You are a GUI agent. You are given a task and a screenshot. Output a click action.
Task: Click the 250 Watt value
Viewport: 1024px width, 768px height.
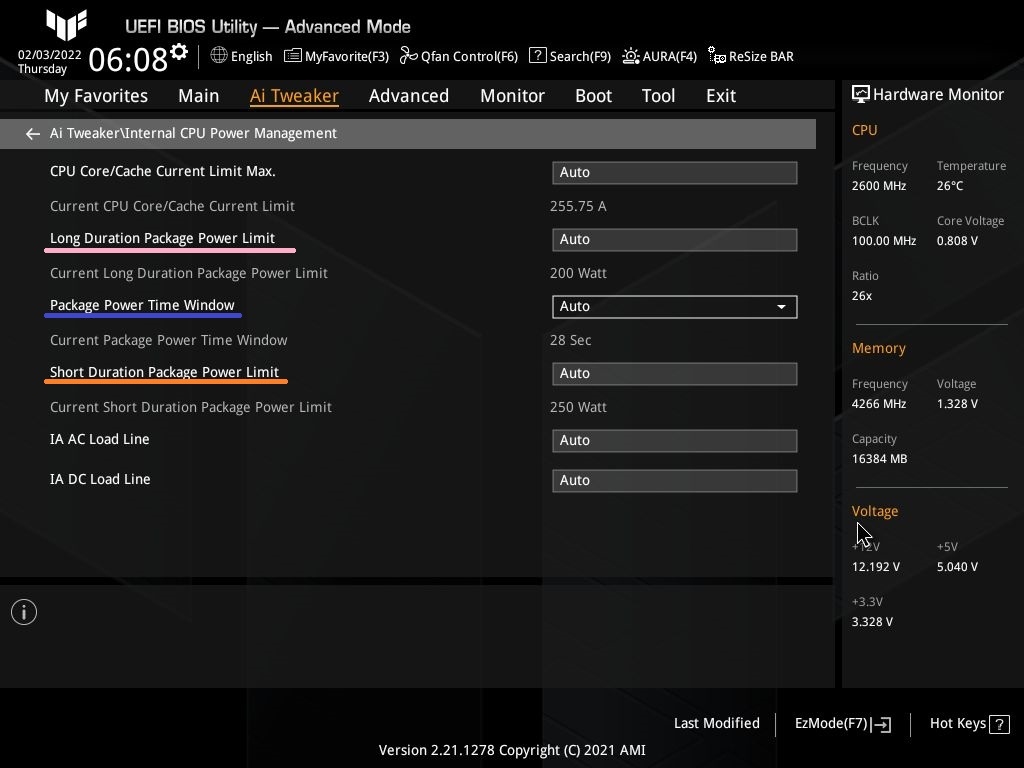[578, 408]
